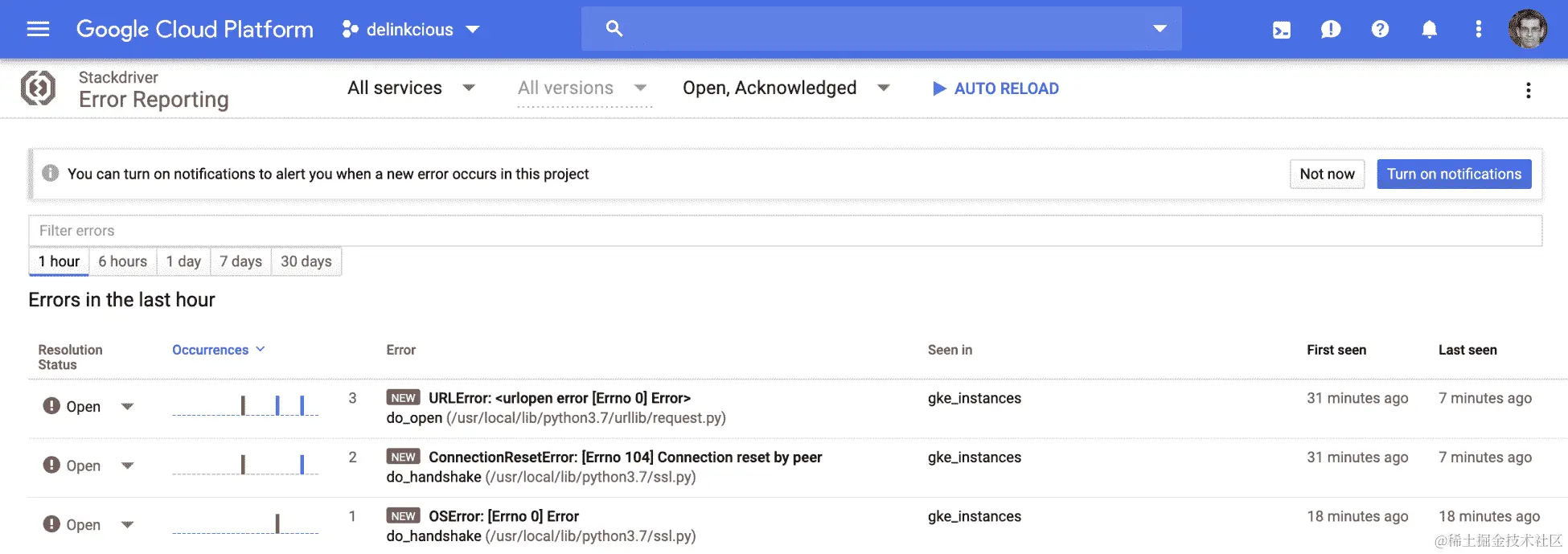Open the hamburger navigation menu
This screenshot has height=554, width=1568.
pyautogui.click(x=38, y=29)
